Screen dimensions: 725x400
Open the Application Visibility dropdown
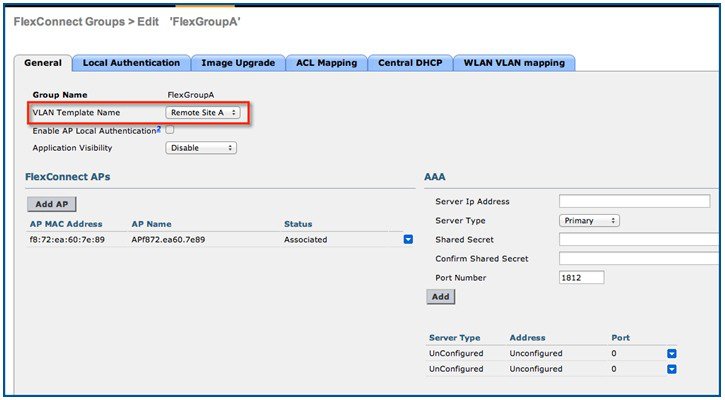[201, 148]
